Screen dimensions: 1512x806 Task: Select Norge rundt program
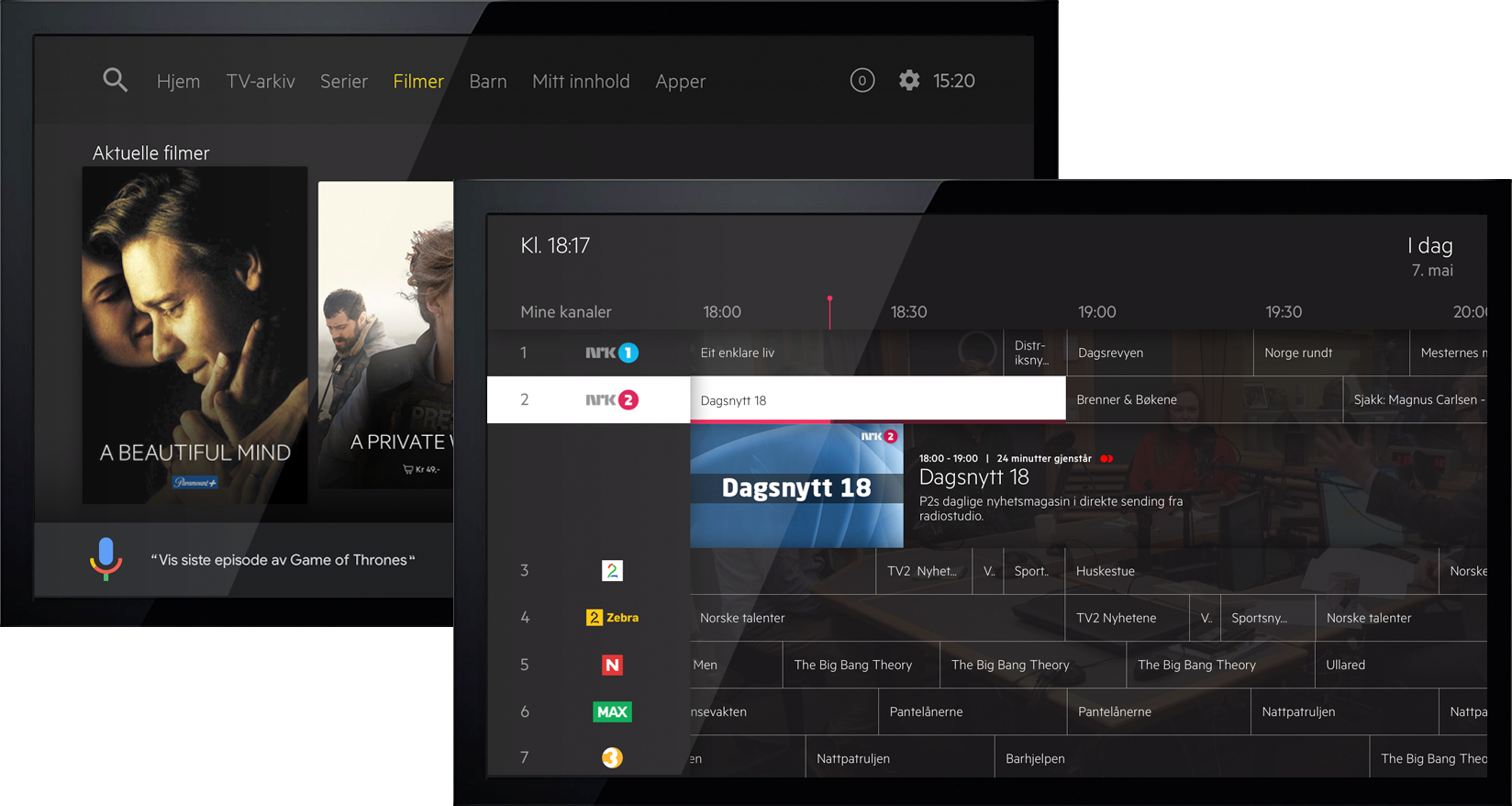(x=1331, y=353)
